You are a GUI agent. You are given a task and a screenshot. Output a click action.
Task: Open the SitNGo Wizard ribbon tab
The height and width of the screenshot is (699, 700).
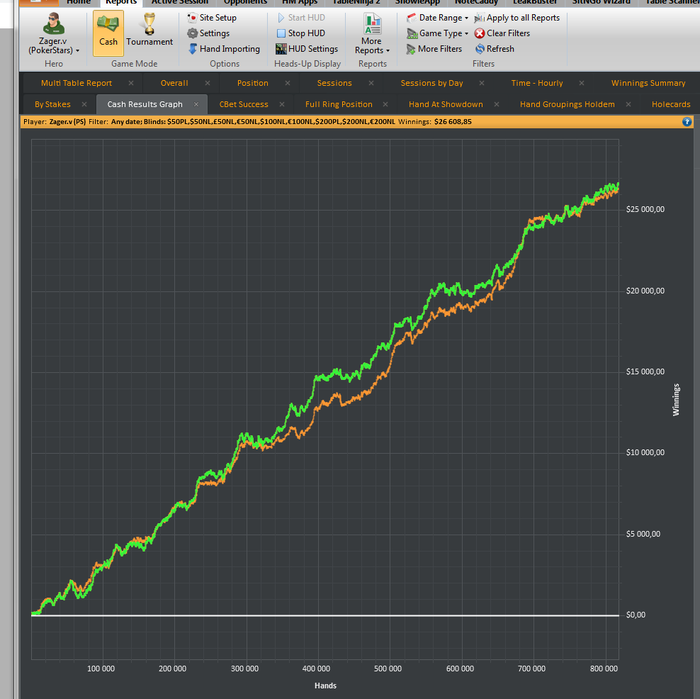tap(601, 2)
